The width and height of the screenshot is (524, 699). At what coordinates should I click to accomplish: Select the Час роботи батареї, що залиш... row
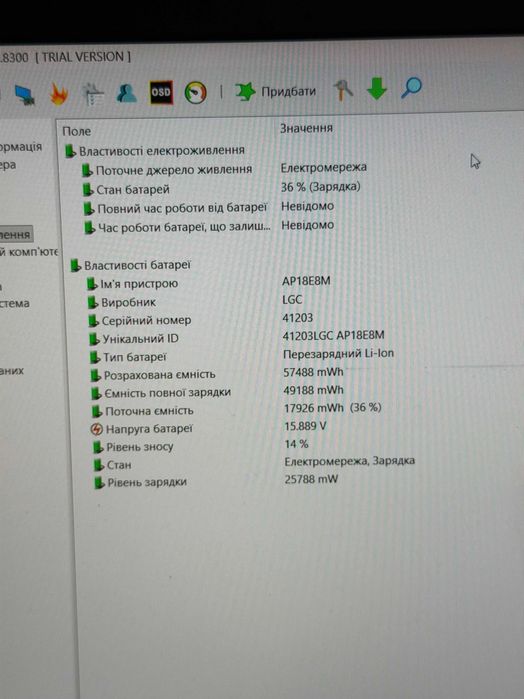tap(177, 227)
